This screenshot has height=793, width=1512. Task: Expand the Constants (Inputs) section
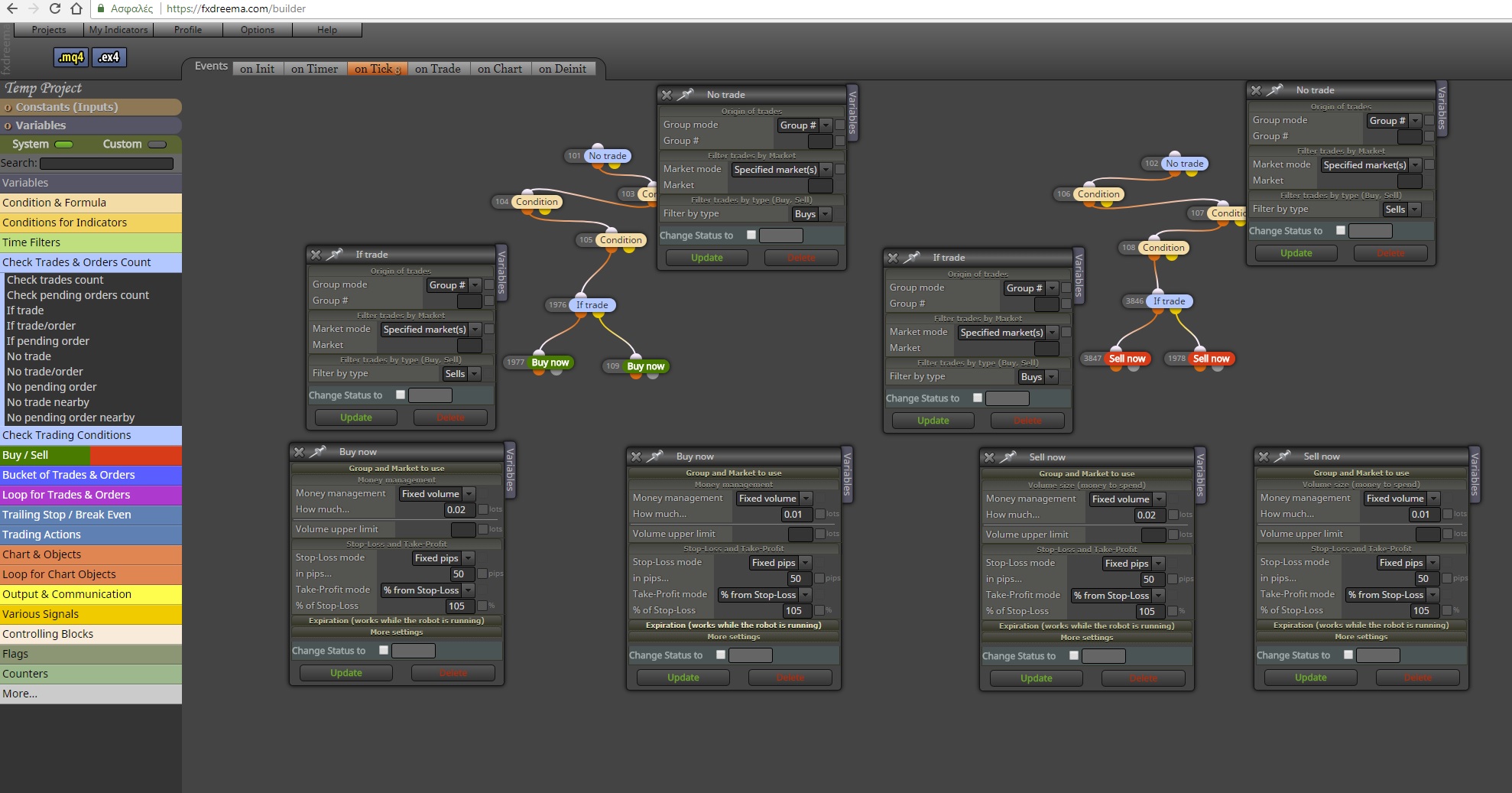point(90,107)
